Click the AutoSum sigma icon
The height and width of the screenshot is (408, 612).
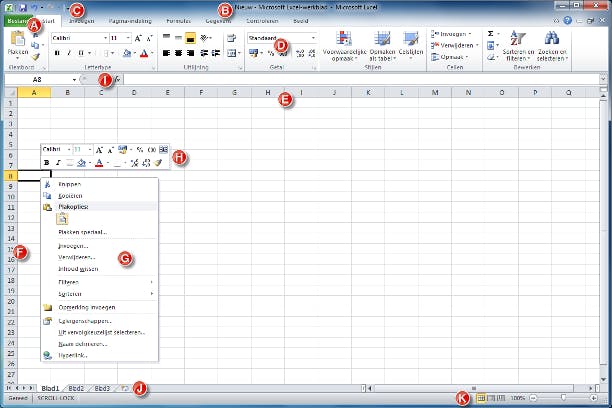click(x=491, y=34)
